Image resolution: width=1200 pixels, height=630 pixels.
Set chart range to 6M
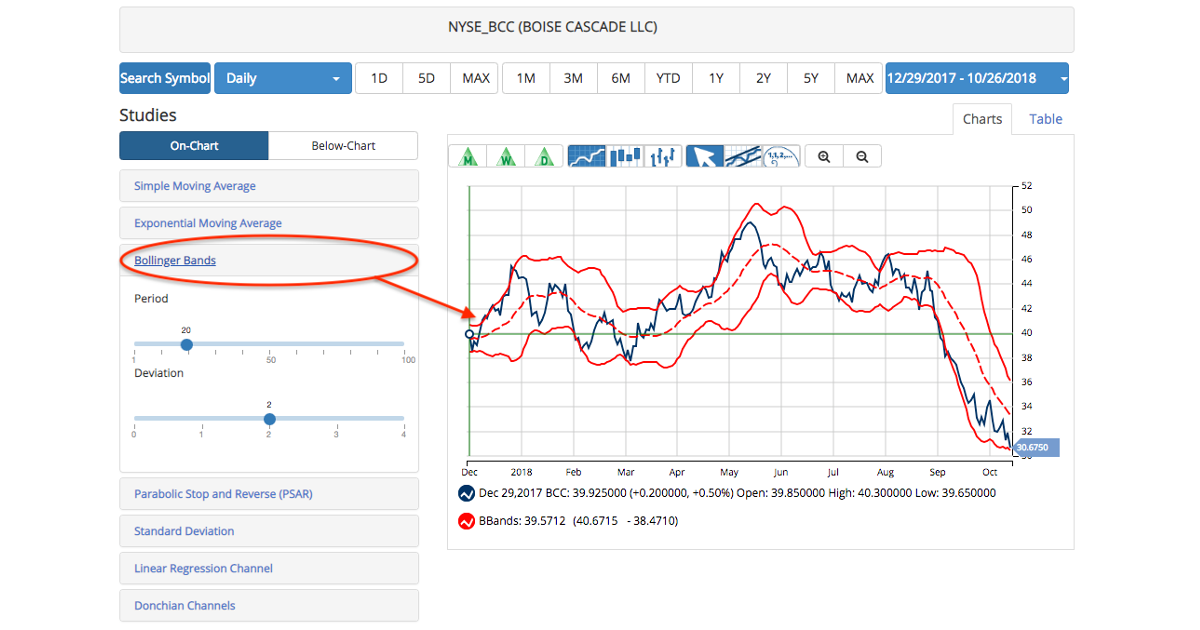pos(621,78)
